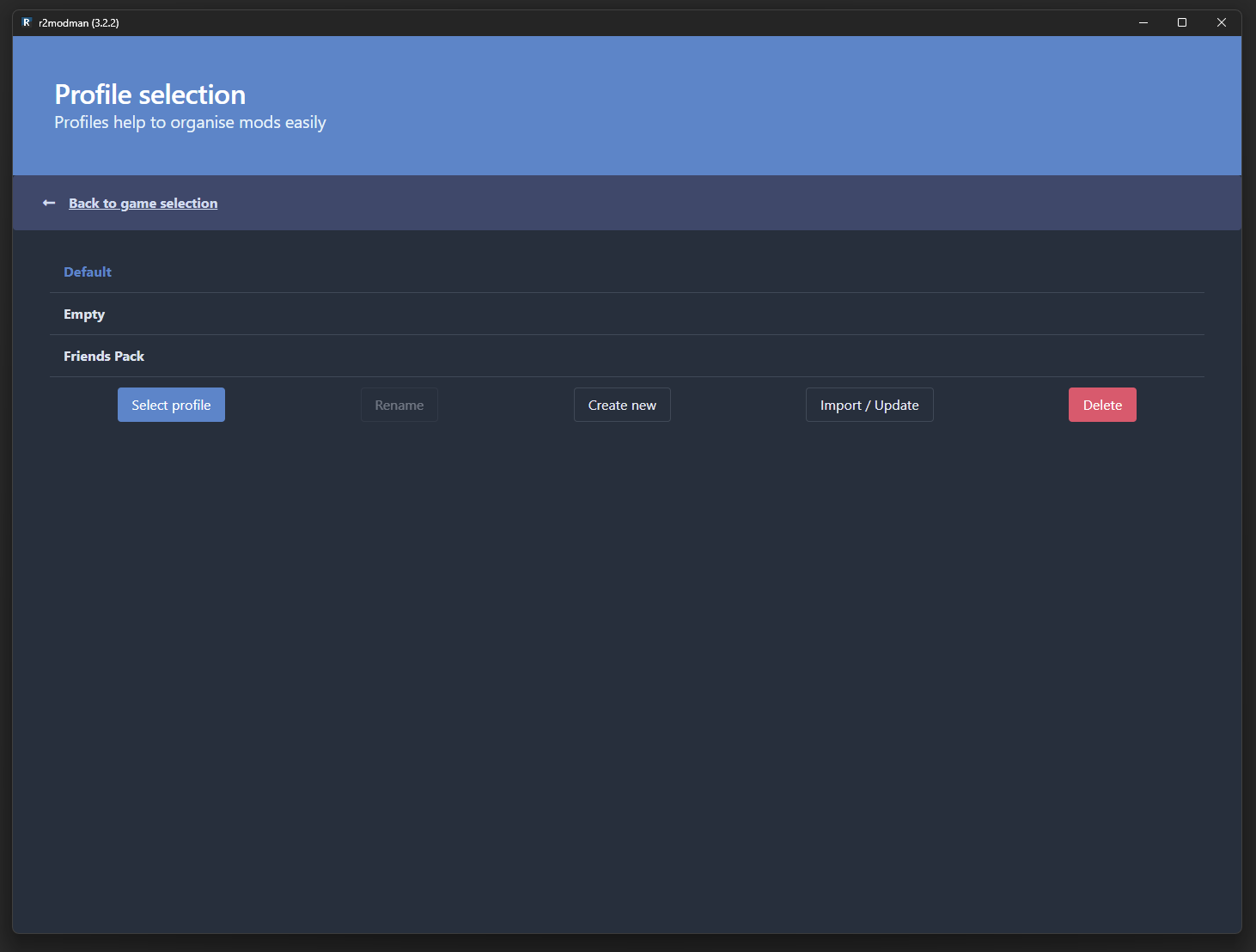The height and width of the screenshot is (952, 1256).
Task: Open the Import / Update dialog
Action: [869, 405]
